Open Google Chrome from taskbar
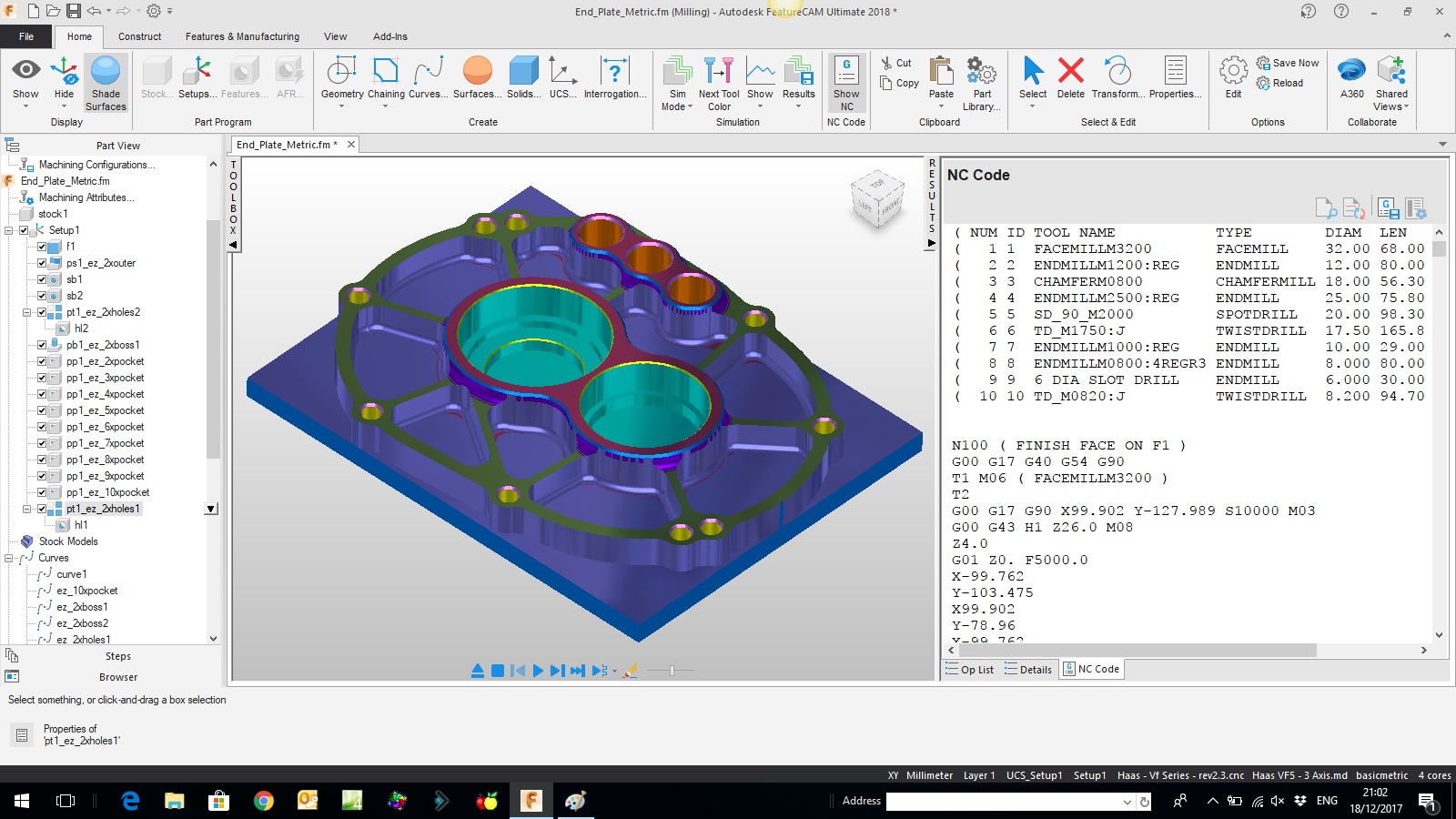The width and height of the screenshot is (1456, 819). point(264,801)
